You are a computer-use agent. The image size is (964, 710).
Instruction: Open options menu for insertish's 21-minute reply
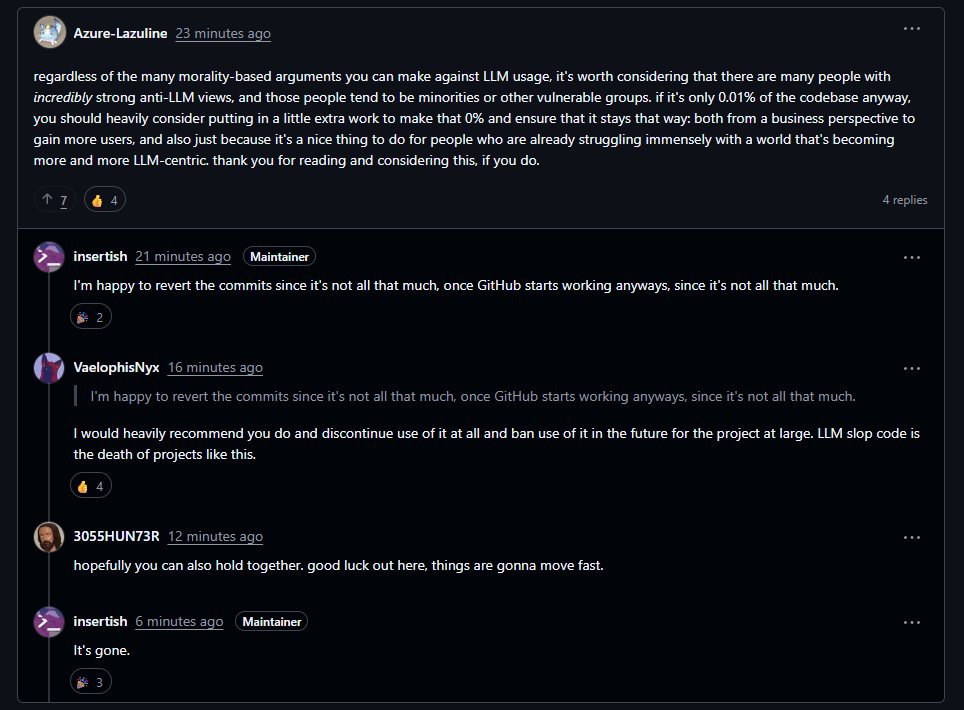(911, 257)
